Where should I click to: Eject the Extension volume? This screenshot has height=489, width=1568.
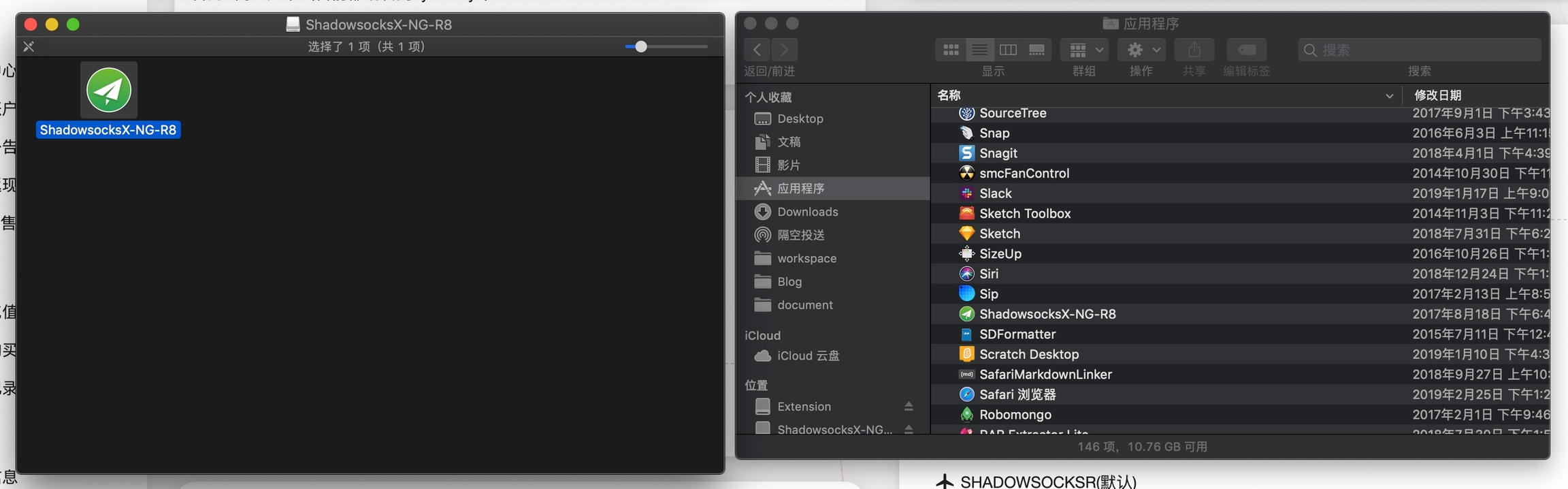click(909, 407)
